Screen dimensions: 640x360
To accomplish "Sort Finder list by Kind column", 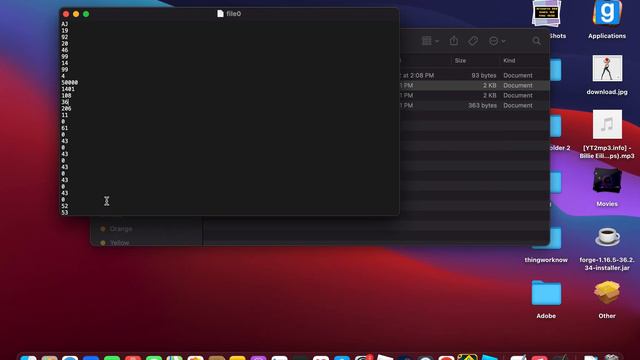I will (509, 60).
